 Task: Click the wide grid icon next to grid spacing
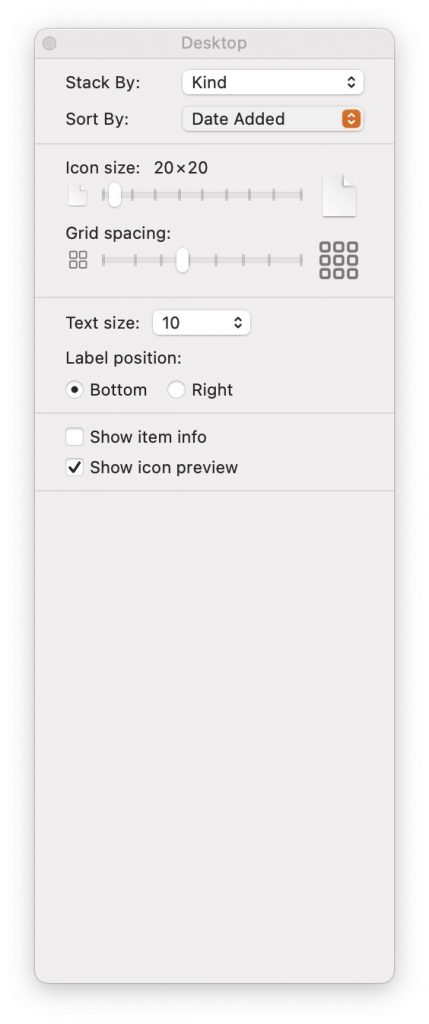tap(339, 260)
